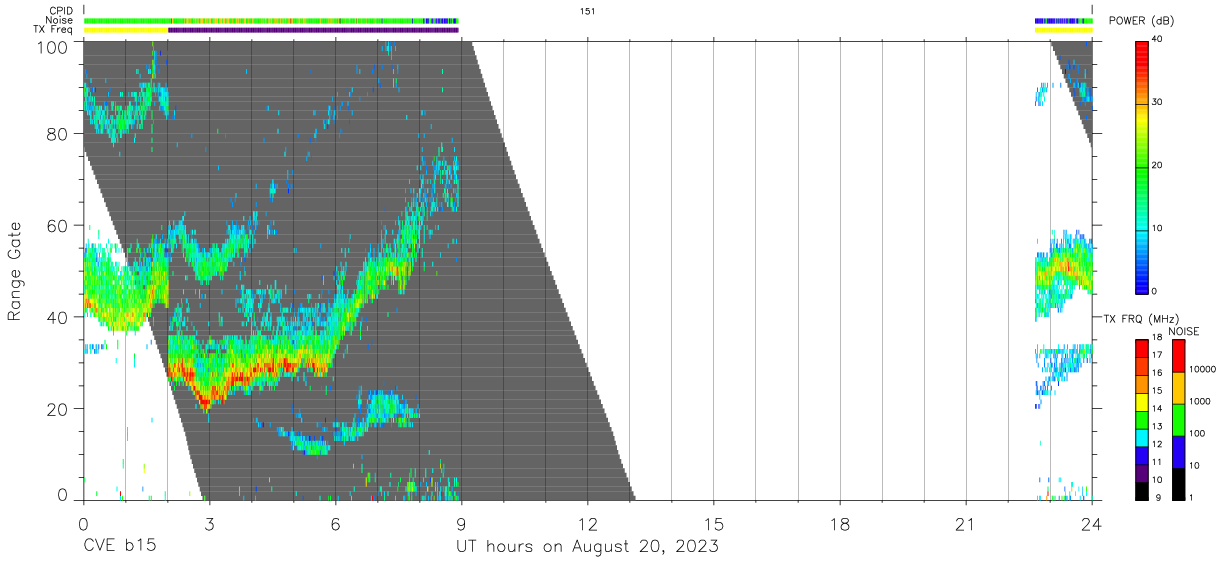The width and height of the screenshot is (1228, 567).
Task: Click the 12 hour tick label on the x-axis
Action: click(x=588, y=524)
